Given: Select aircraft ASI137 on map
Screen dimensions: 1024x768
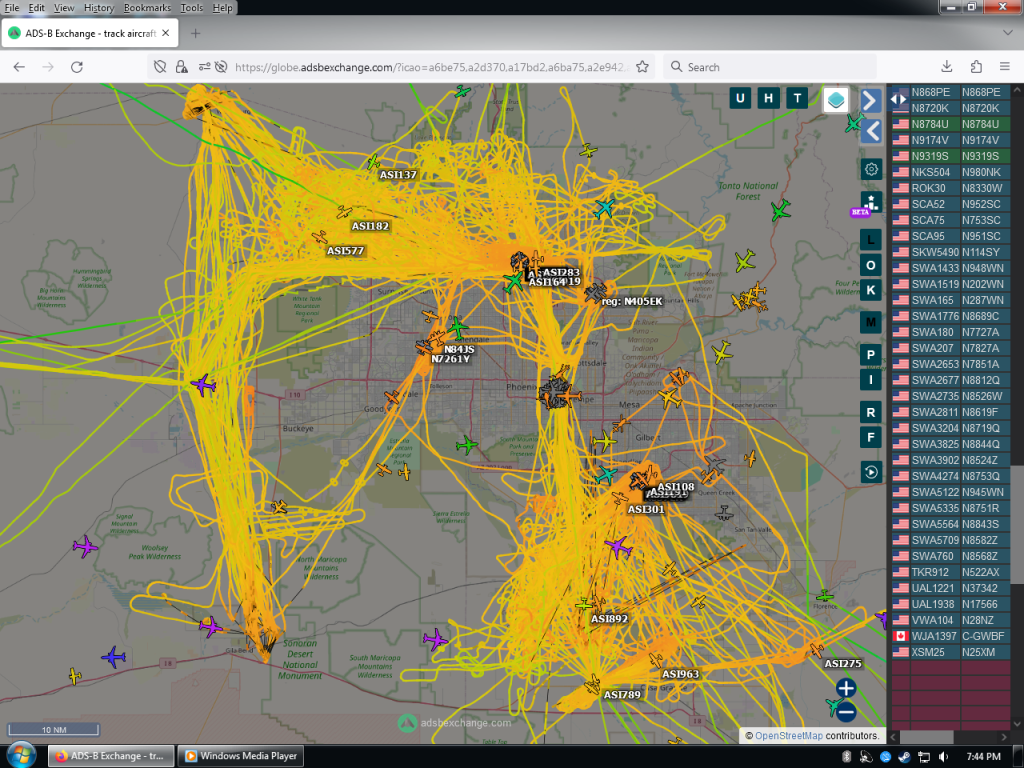Looking at the screenshot, I should [x=374, y=162].
